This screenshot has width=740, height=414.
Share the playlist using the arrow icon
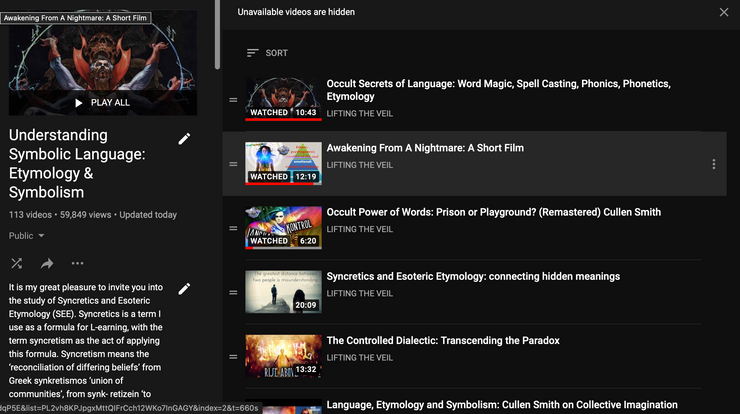(47, 264)
